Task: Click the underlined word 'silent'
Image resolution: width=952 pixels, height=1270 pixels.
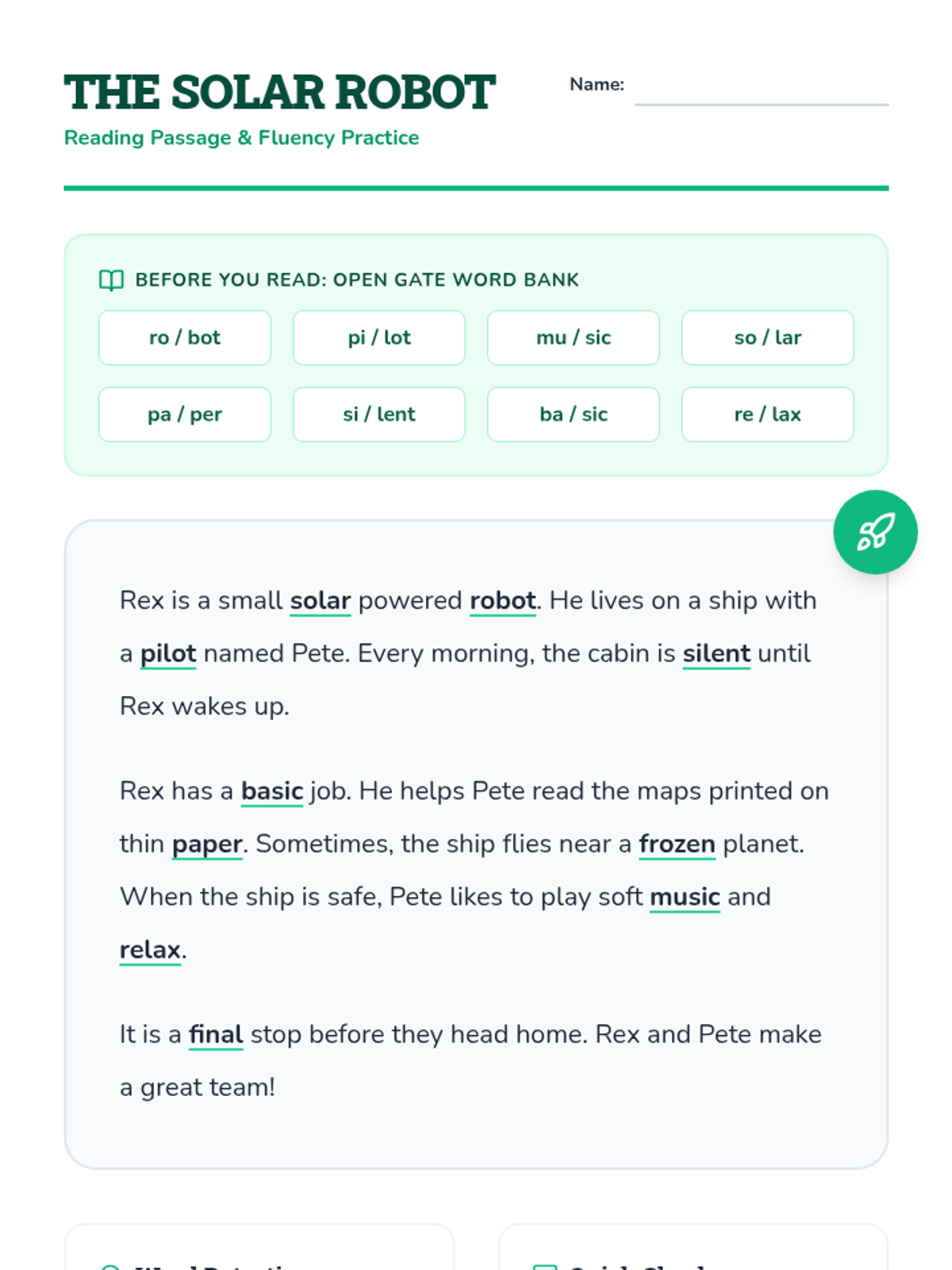Action: tap(716, 654)
